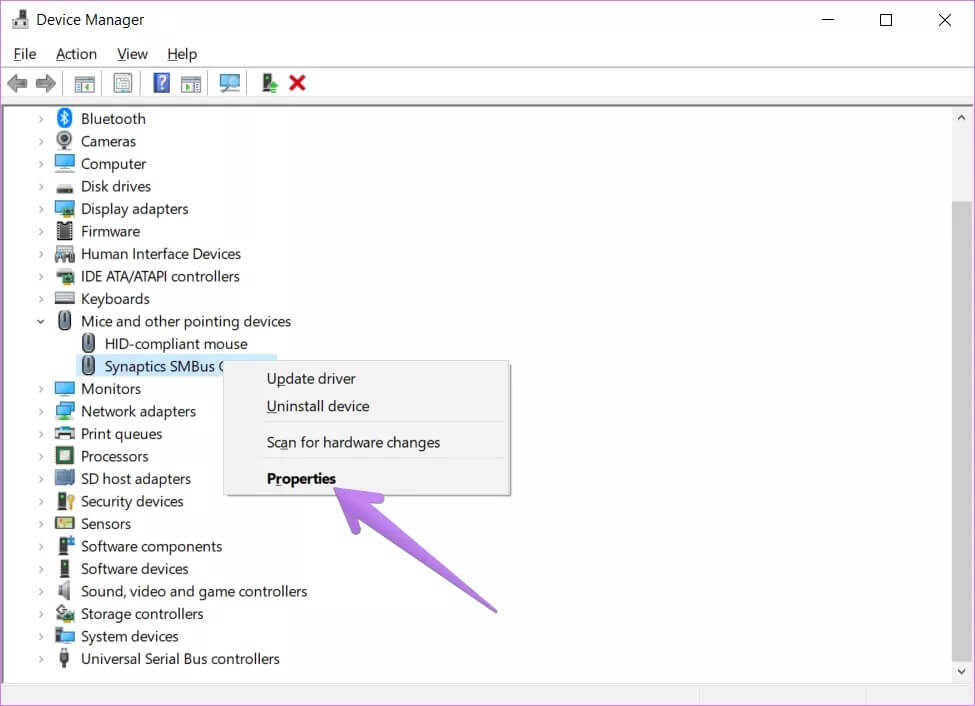The width and height of the screenshot is (975, 706).
Task: Click the Cameras webcam icon
Action: [x=64, y=141]
